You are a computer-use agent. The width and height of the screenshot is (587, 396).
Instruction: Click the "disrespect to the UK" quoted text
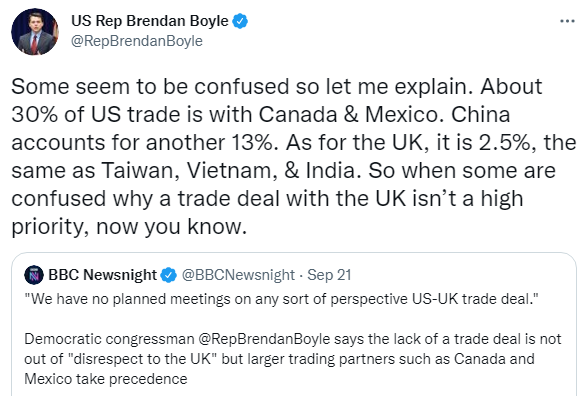(x=145, y=359)
